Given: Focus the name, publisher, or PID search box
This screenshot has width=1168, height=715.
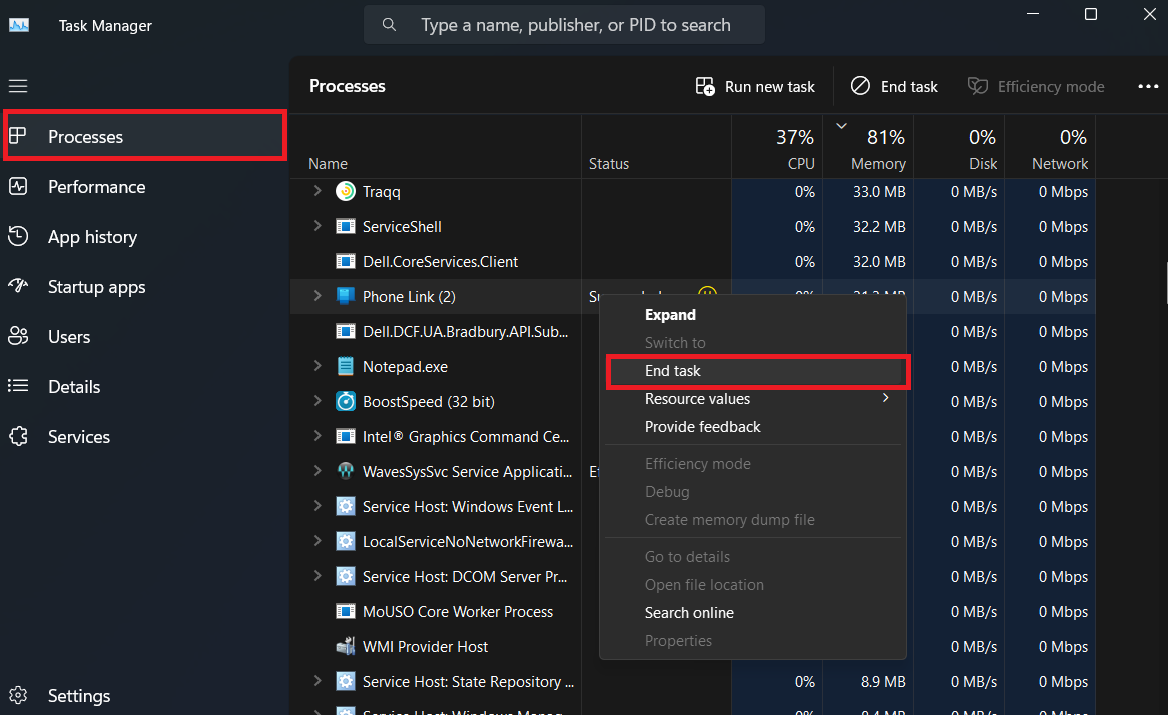Looking at the screenshot, I should [564, 25].
